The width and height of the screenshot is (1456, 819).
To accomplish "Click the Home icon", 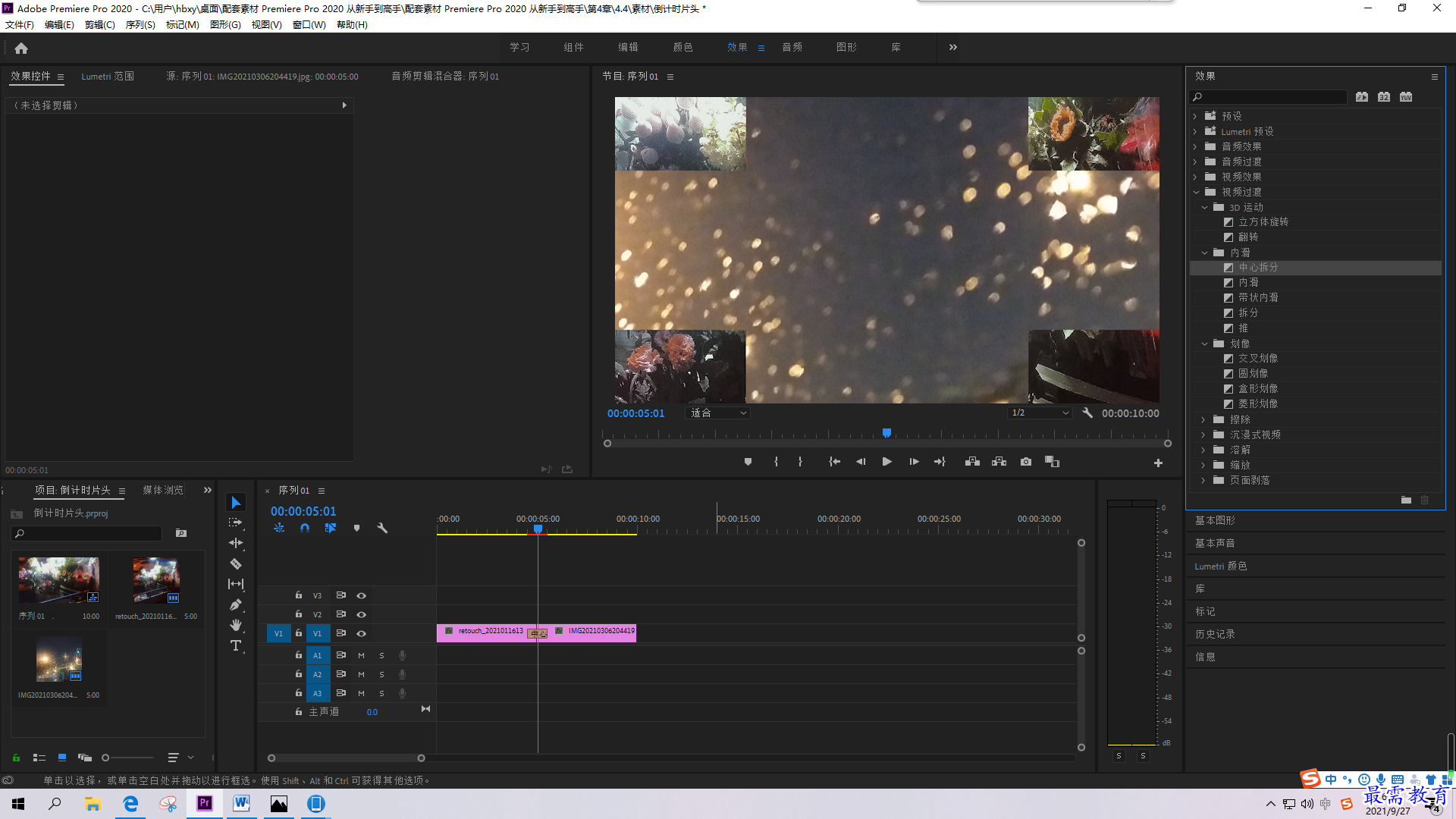I will point(21,48).
